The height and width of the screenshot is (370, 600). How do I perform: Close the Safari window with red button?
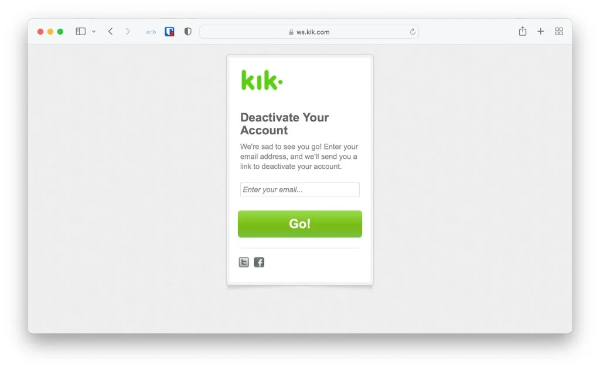pyautogui.click(x=40, y=32)
